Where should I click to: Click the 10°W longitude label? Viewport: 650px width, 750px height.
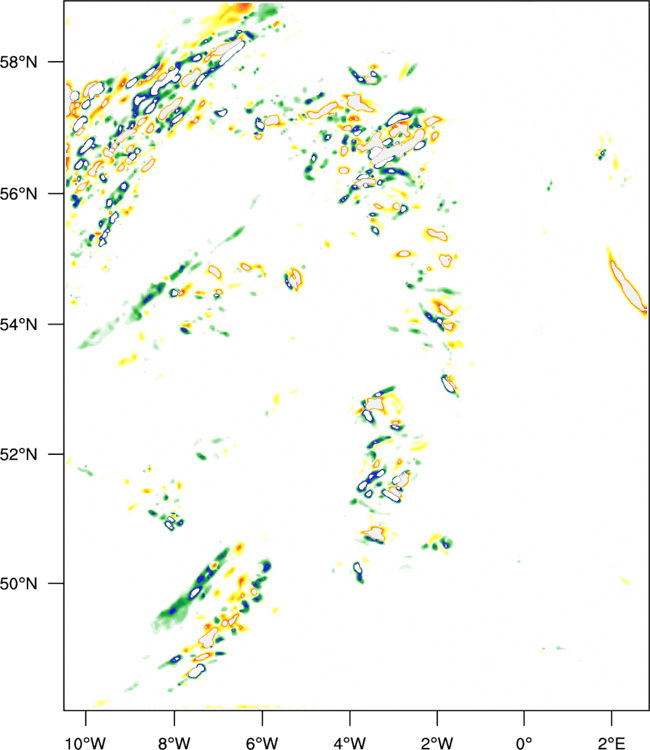point(86,743)
